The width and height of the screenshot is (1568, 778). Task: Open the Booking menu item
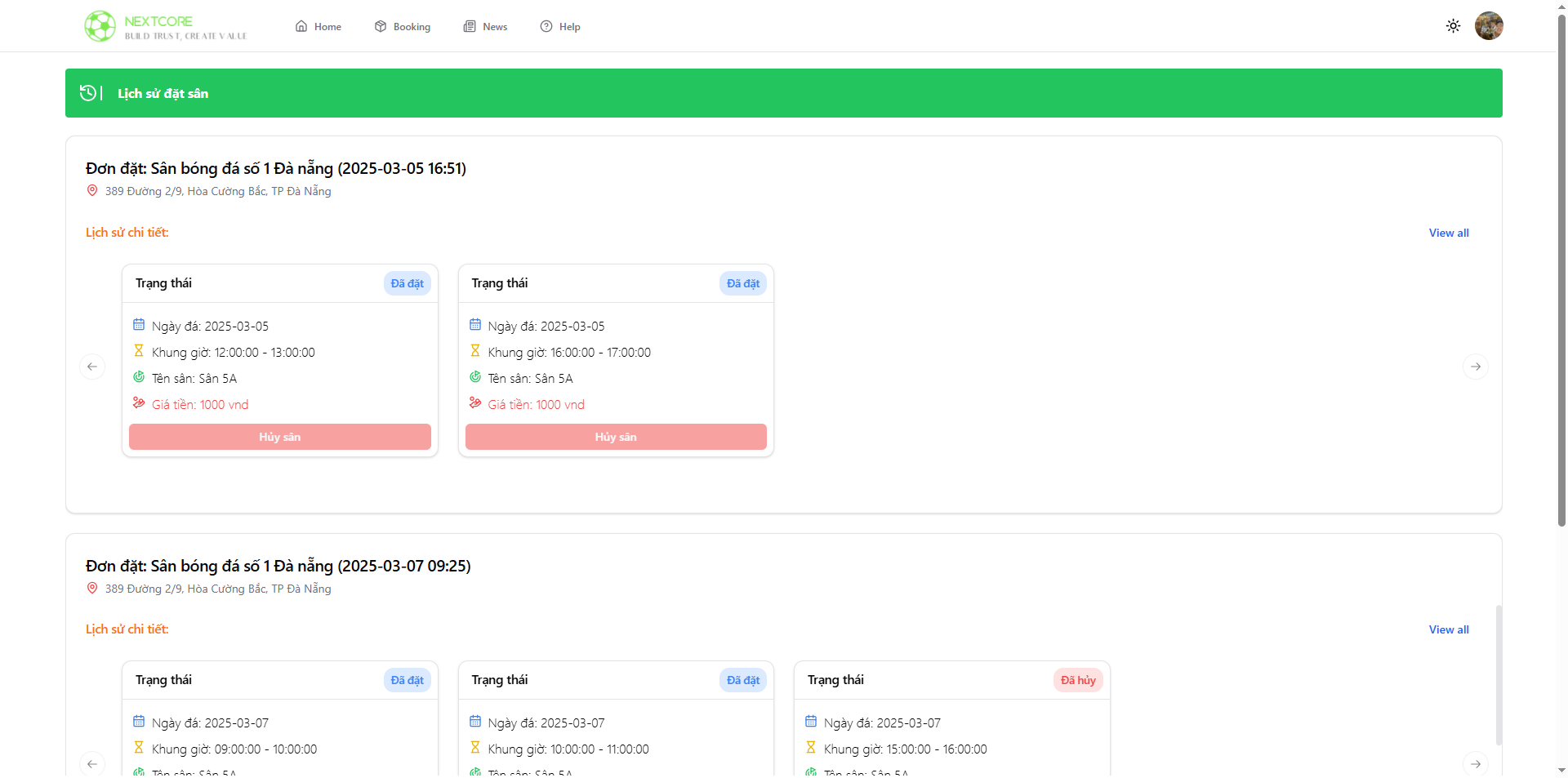pyautogui.click(x=403, y=27)
